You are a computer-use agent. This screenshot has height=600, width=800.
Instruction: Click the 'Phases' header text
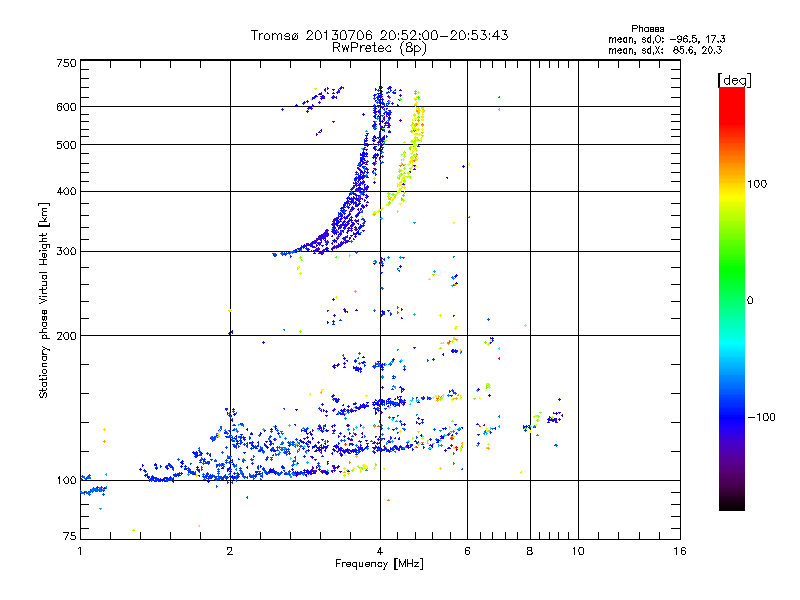tap(647, 29)
